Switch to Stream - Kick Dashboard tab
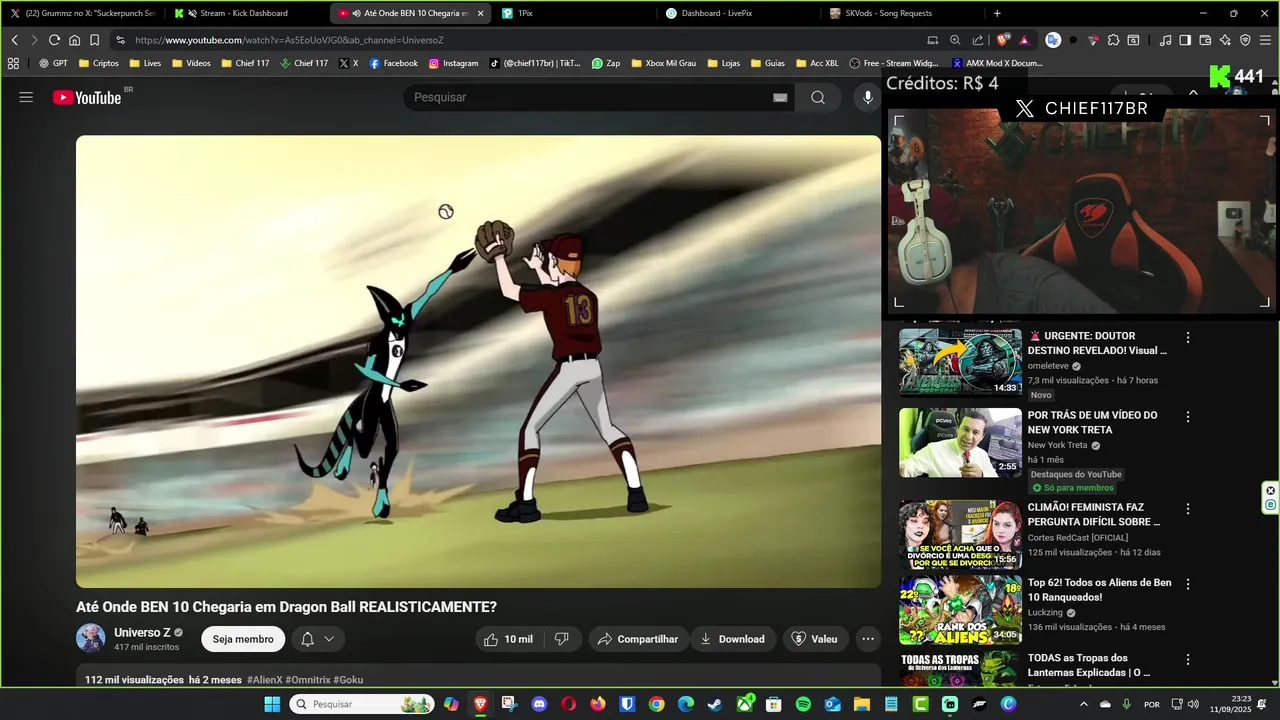This screenshot has height=720, width=1280. click(x=246, y=13)
